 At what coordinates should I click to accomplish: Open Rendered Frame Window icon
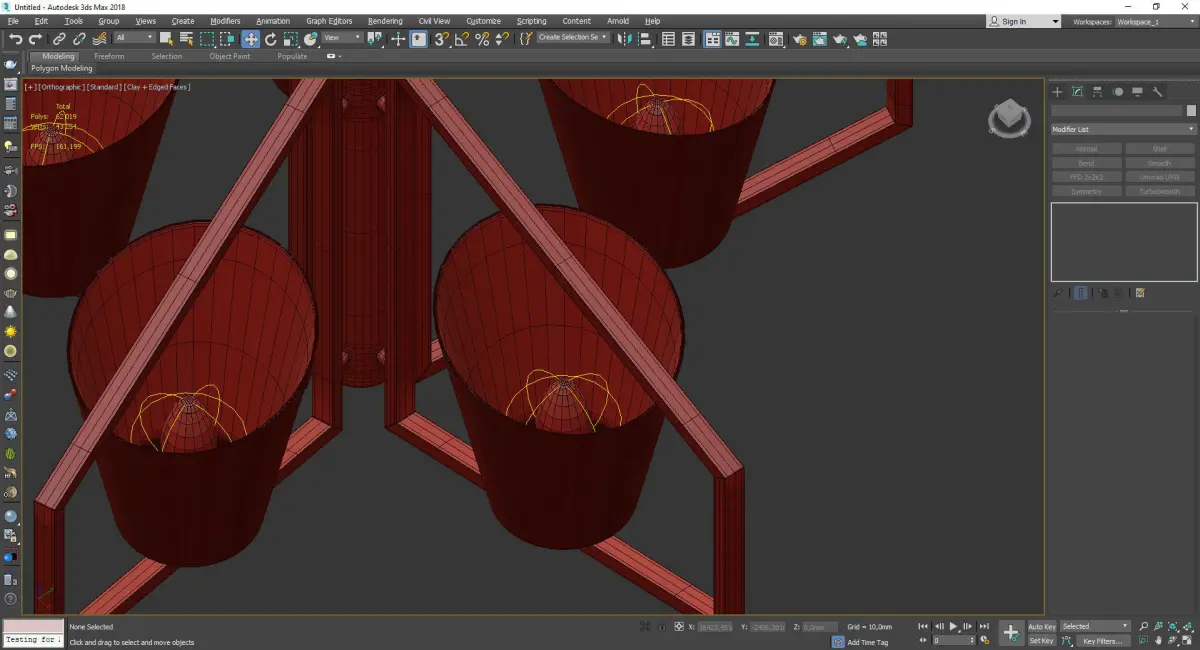click(819, 39)
